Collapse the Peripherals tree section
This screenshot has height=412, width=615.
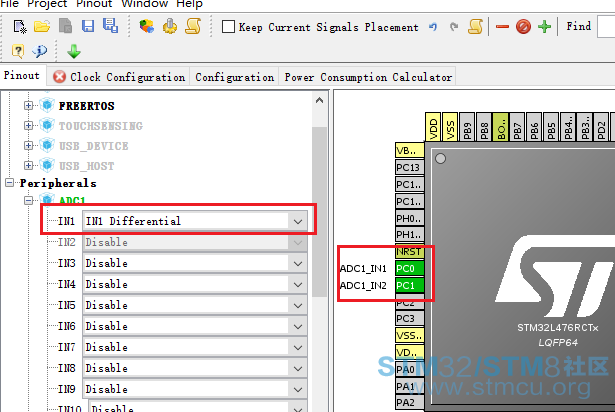(9, 182)
